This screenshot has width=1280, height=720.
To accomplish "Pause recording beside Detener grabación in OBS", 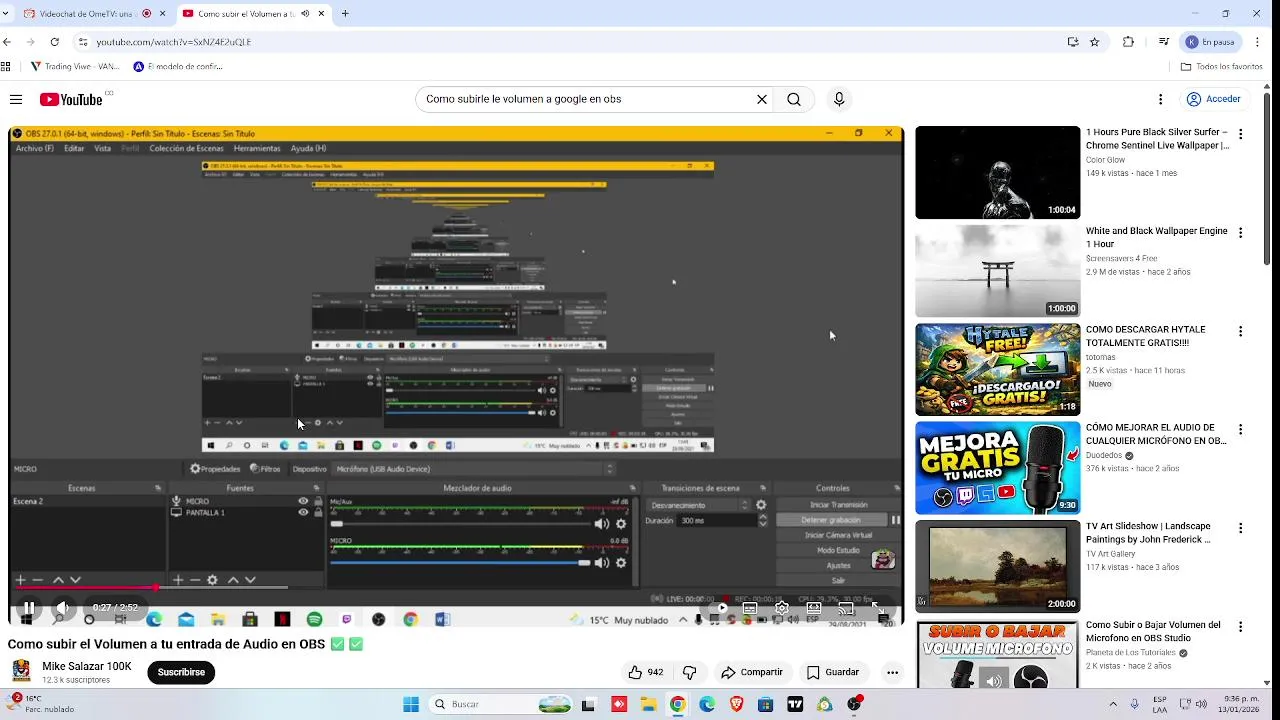I will coord(895,520).
